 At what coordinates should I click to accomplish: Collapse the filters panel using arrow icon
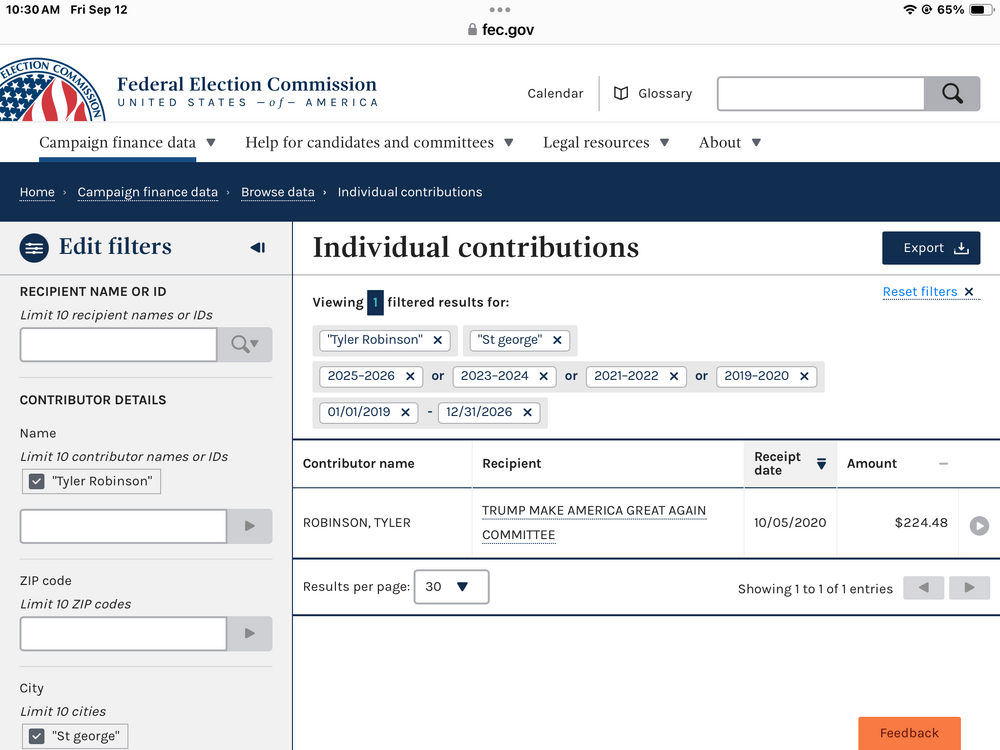pyautogui.click(x=257, y=247)
